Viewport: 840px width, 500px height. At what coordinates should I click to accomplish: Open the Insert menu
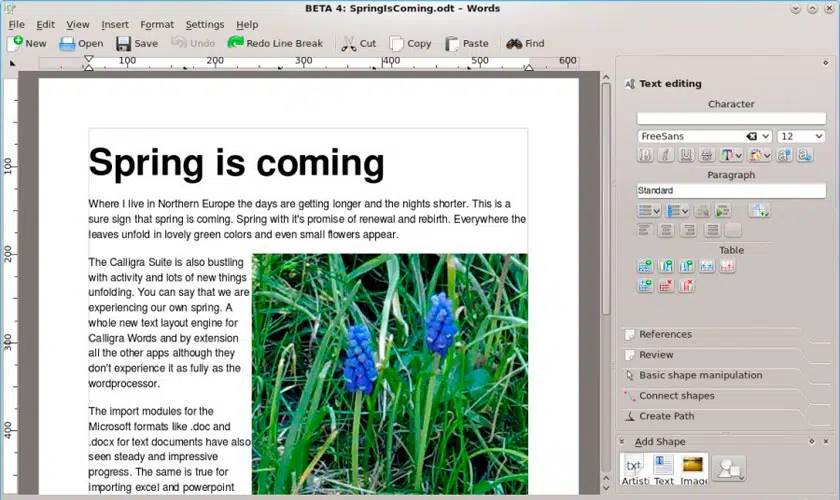(115, 25)
